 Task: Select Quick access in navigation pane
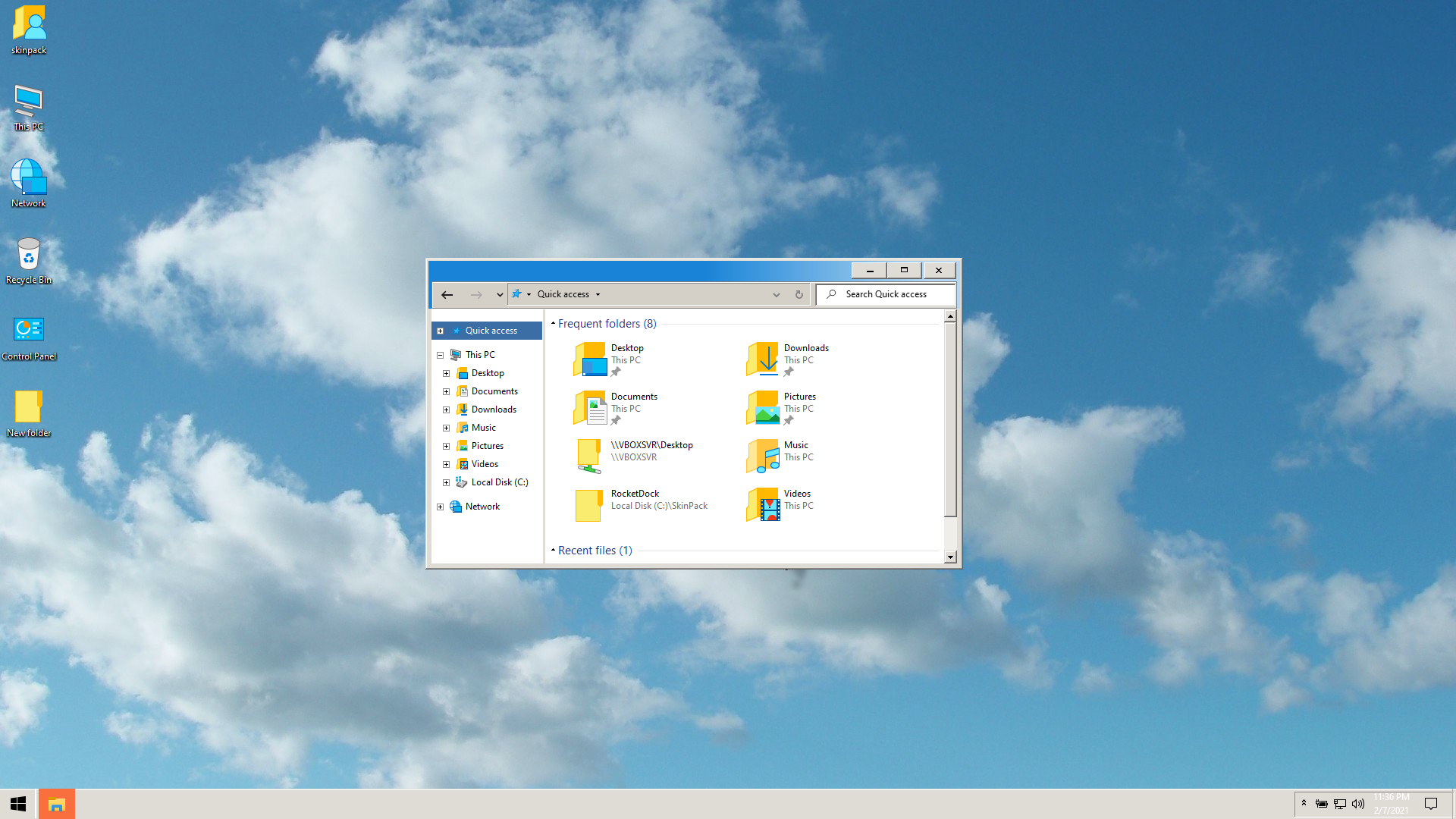[x=491, y=331]
